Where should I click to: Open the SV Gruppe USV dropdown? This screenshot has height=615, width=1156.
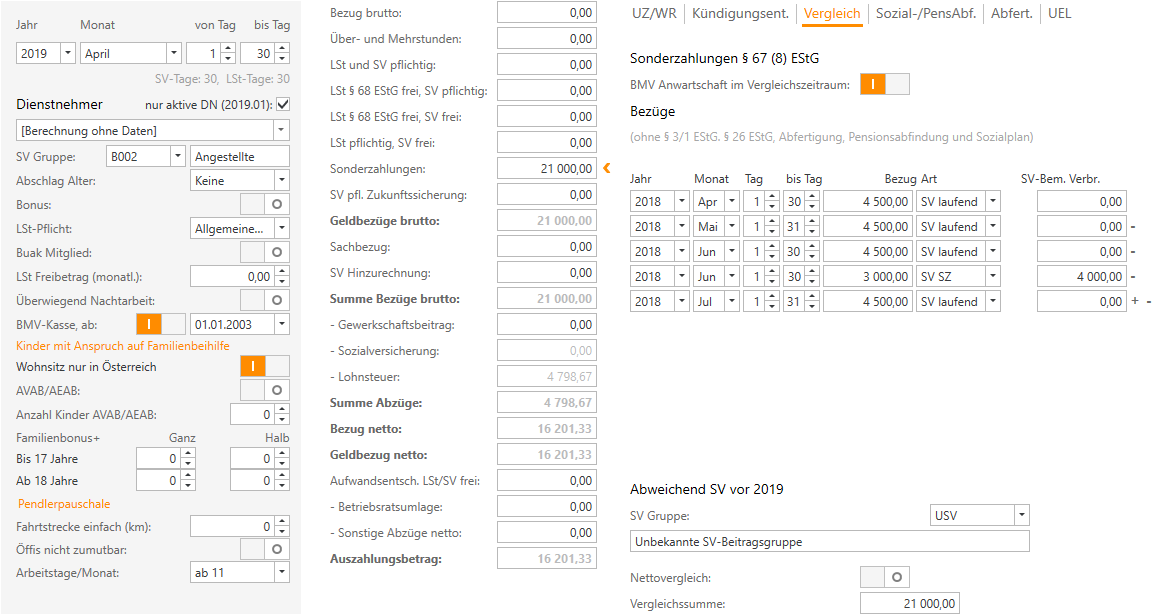[x=1022, y=515]
